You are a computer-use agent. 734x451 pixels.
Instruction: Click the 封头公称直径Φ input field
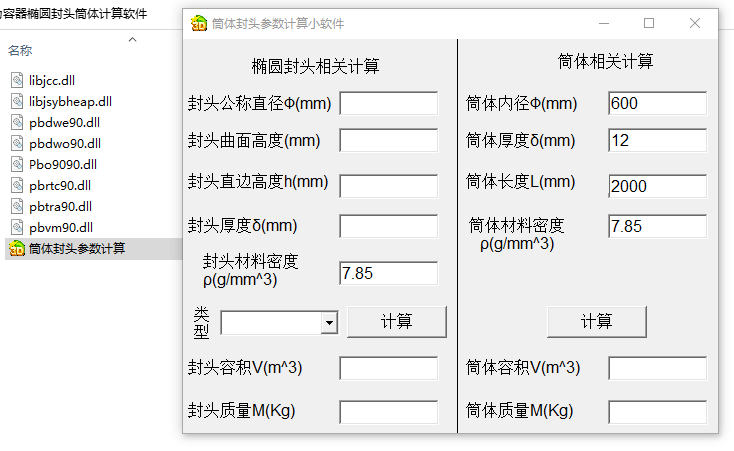388,103
